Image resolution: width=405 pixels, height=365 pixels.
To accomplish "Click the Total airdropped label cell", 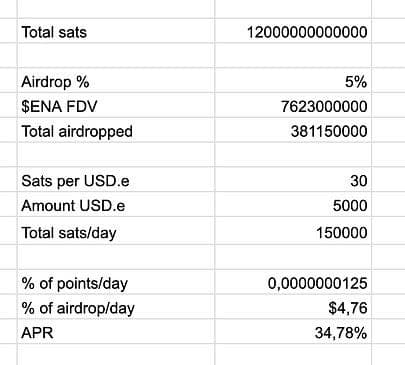I will [x=116, y=130].
